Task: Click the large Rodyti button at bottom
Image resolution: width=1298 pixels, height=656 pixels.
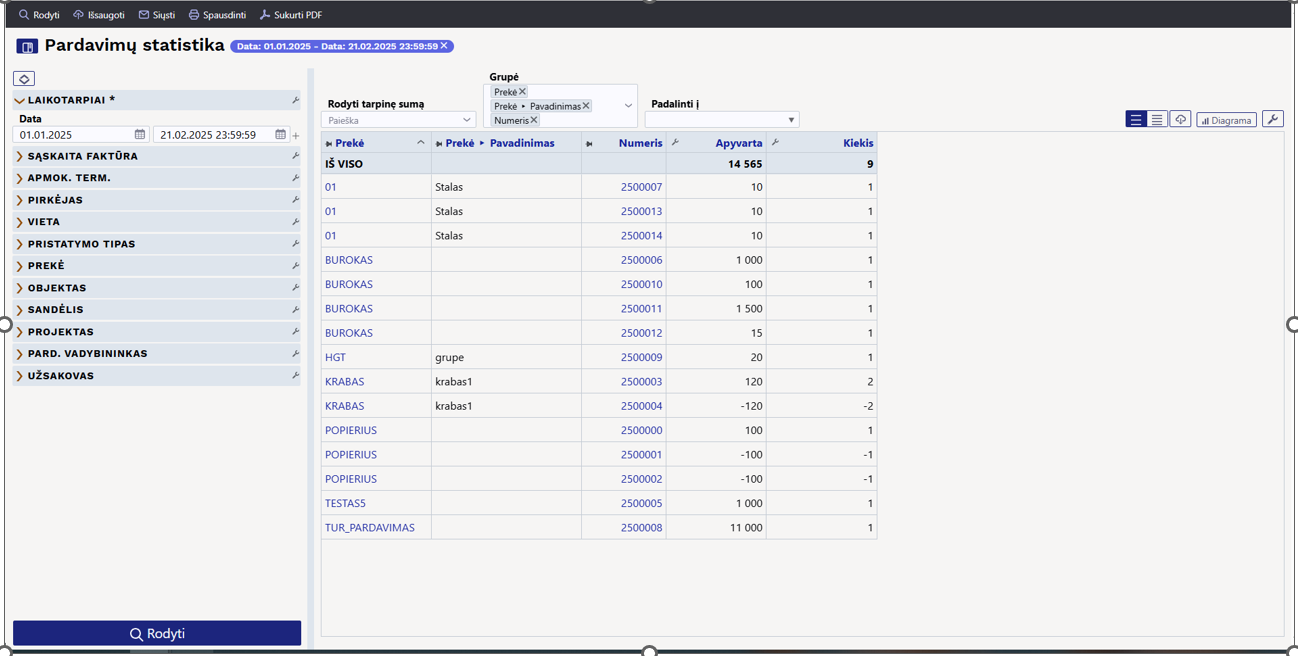Action: (x=157, y=633)
